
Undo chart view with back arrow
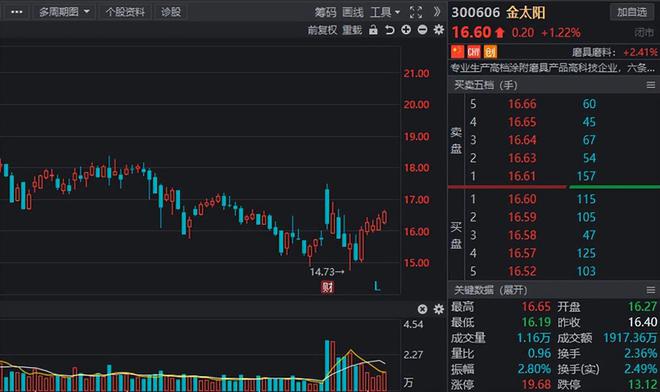tap(390, 30)
